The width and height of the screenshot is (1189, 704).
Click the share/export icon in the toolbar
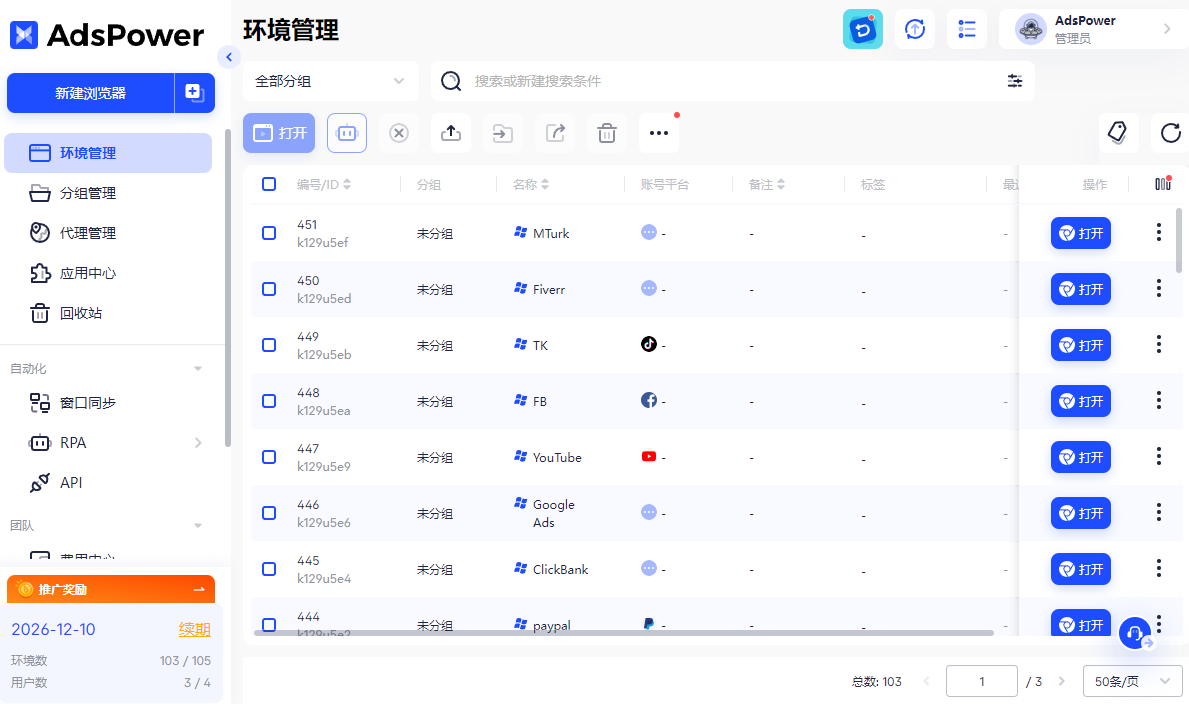click(x=554, y=132)
